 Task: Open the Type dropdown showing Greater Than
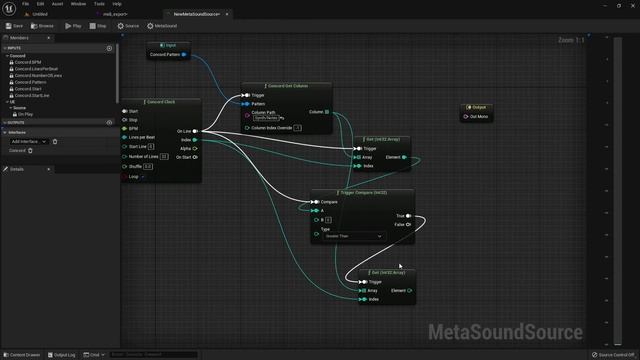pos(353,236)
